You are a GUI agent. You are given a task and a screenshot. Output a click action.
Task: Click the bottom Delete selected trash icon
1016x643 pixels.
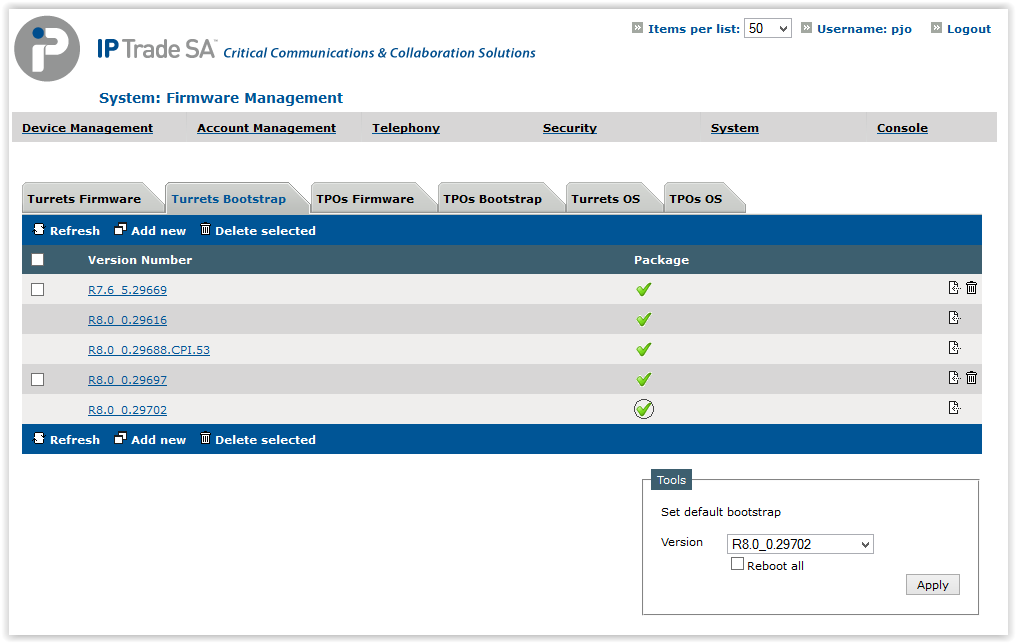[x=205, y=439]
